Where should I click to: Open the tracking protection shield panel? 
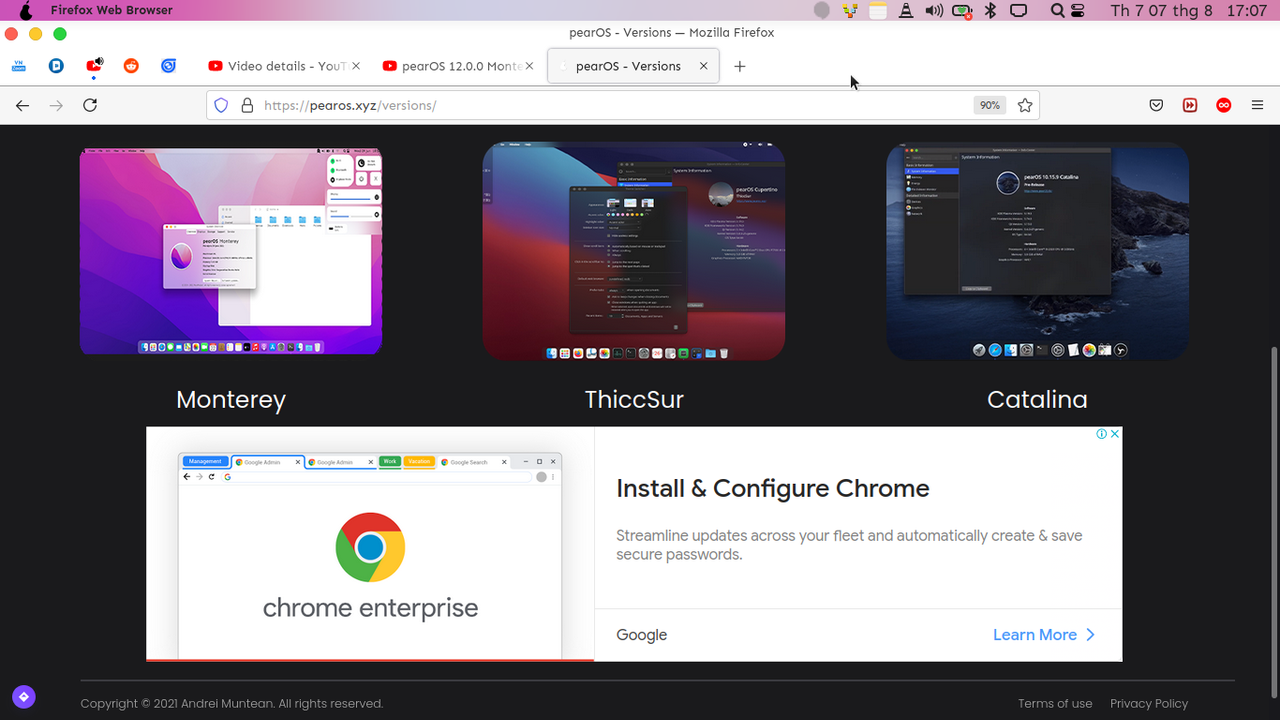222,105
